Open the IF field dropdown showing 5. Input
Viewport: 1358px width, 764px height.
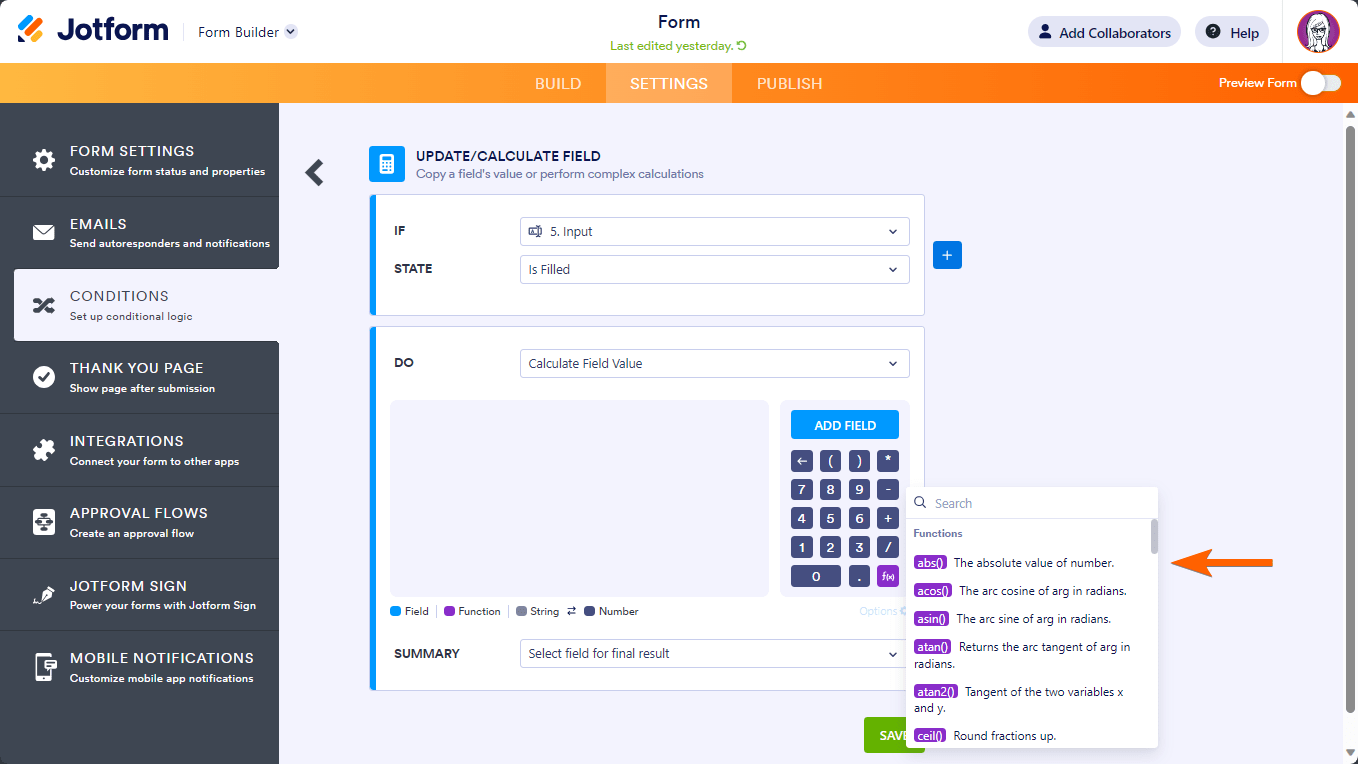pos(714,231)
